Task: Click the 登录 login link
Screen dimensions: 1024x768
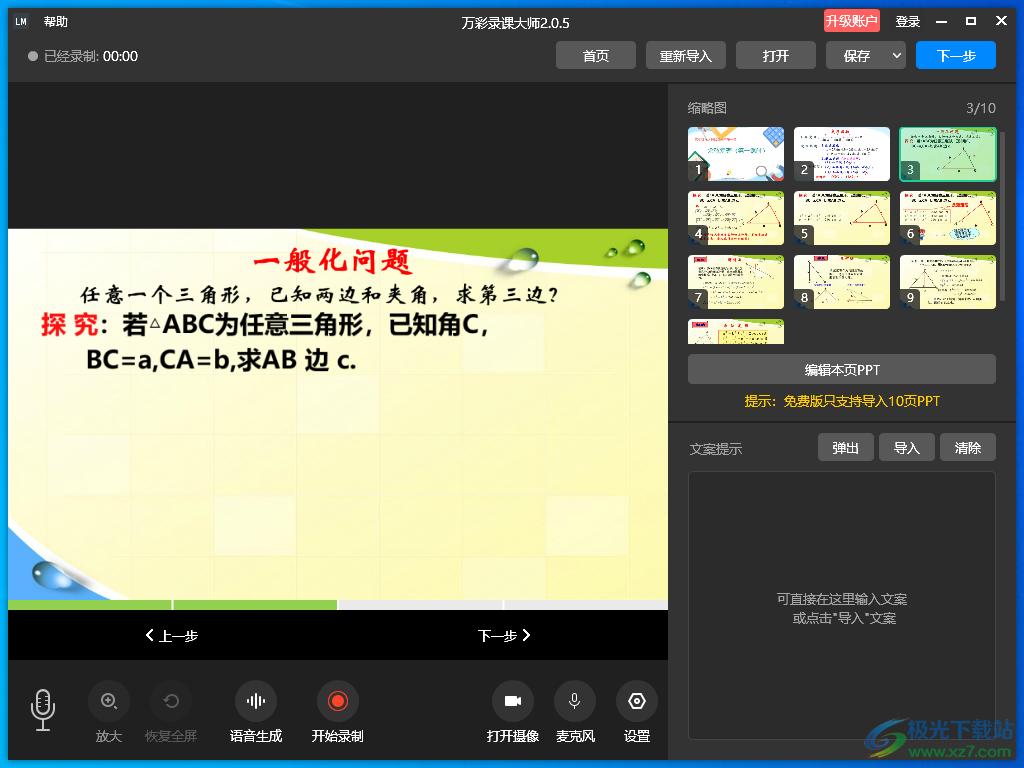Action: pos(908,22)
